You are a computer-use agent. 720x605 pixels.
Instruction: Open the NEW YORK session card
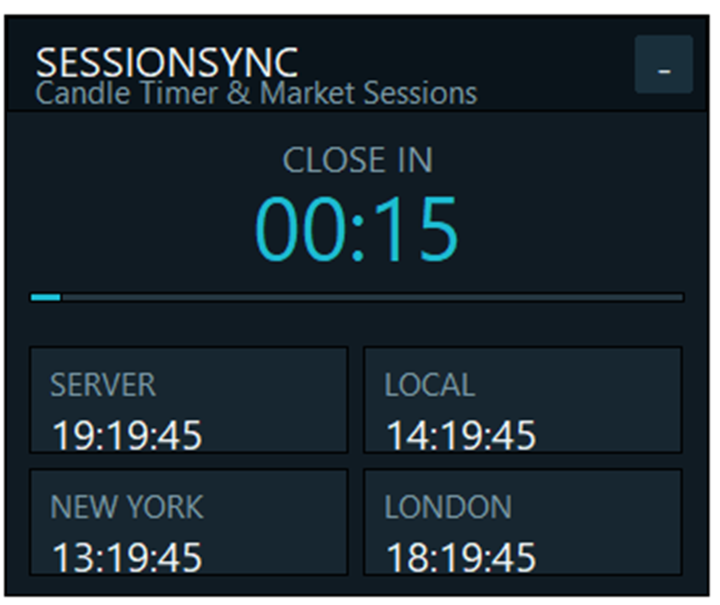189,522
